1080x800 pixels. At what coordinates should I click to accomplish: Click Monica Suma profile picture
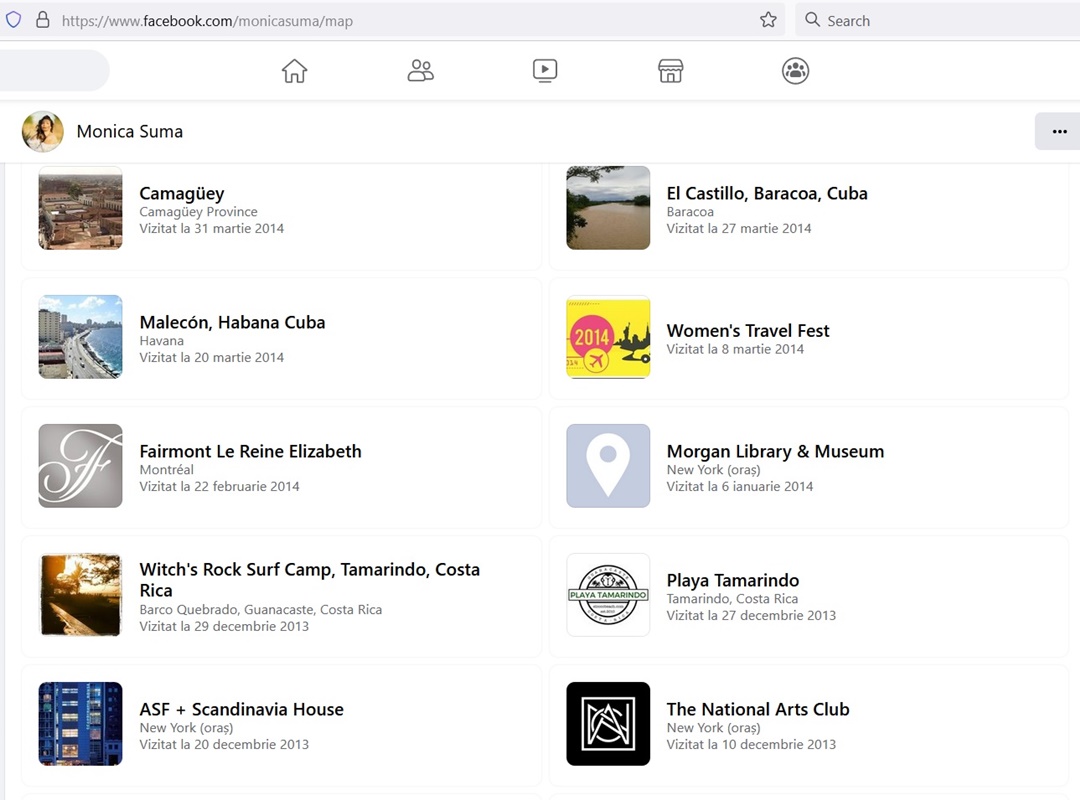[x=43, y=131]
